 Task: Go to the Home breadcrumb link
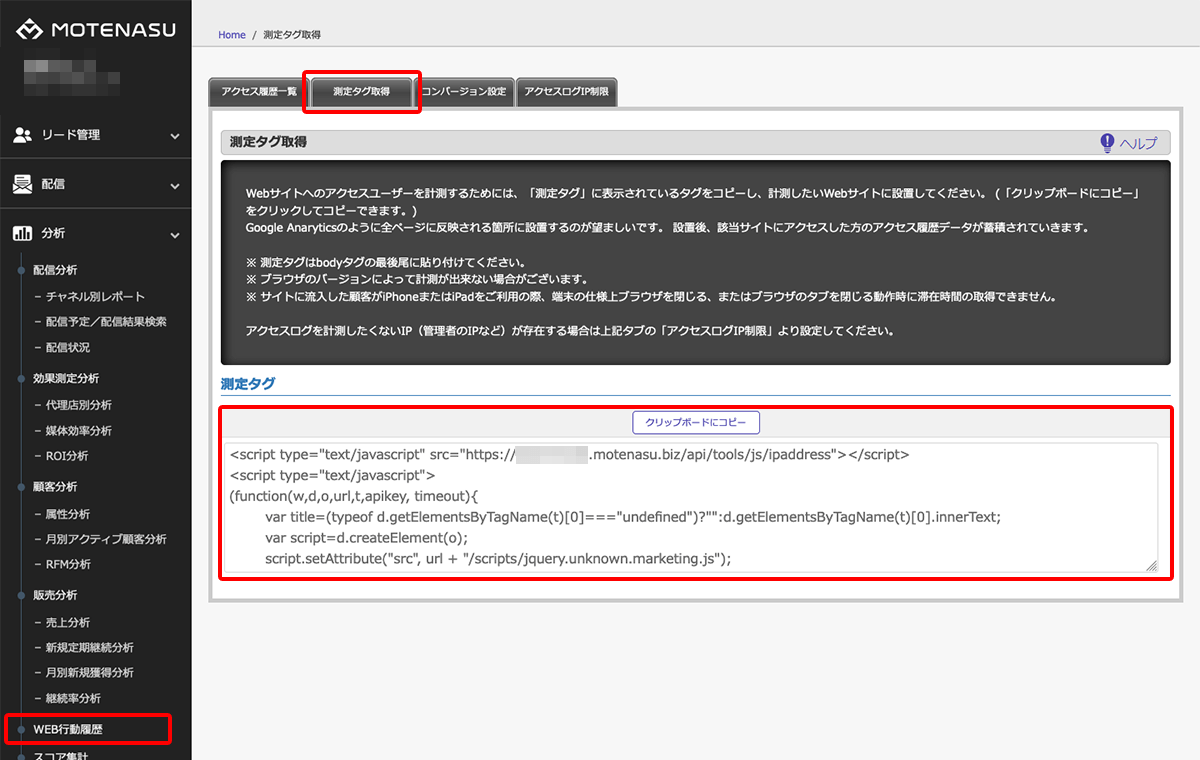[232, 35]
